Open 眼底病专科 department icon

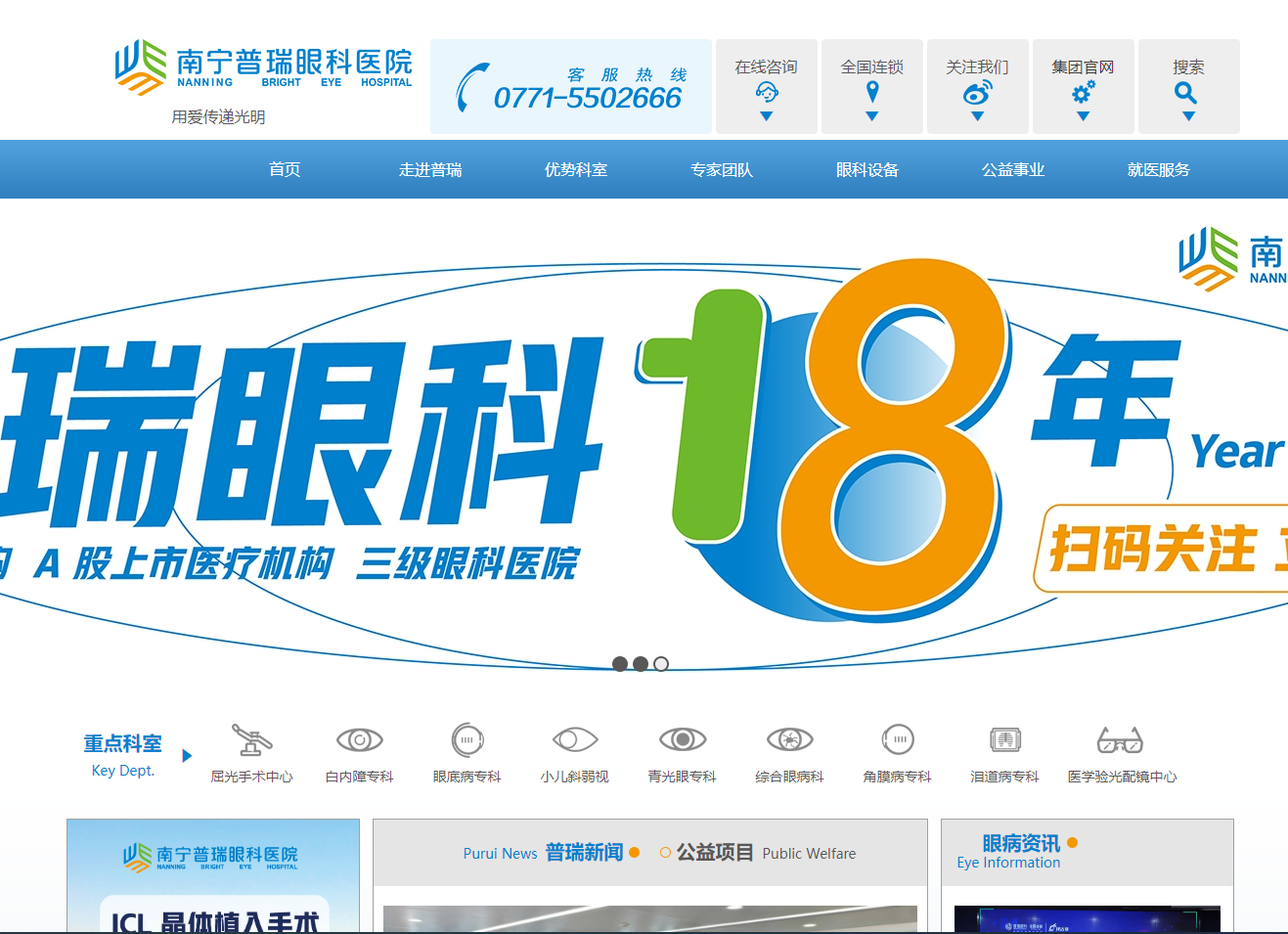[x=467, y=740]
